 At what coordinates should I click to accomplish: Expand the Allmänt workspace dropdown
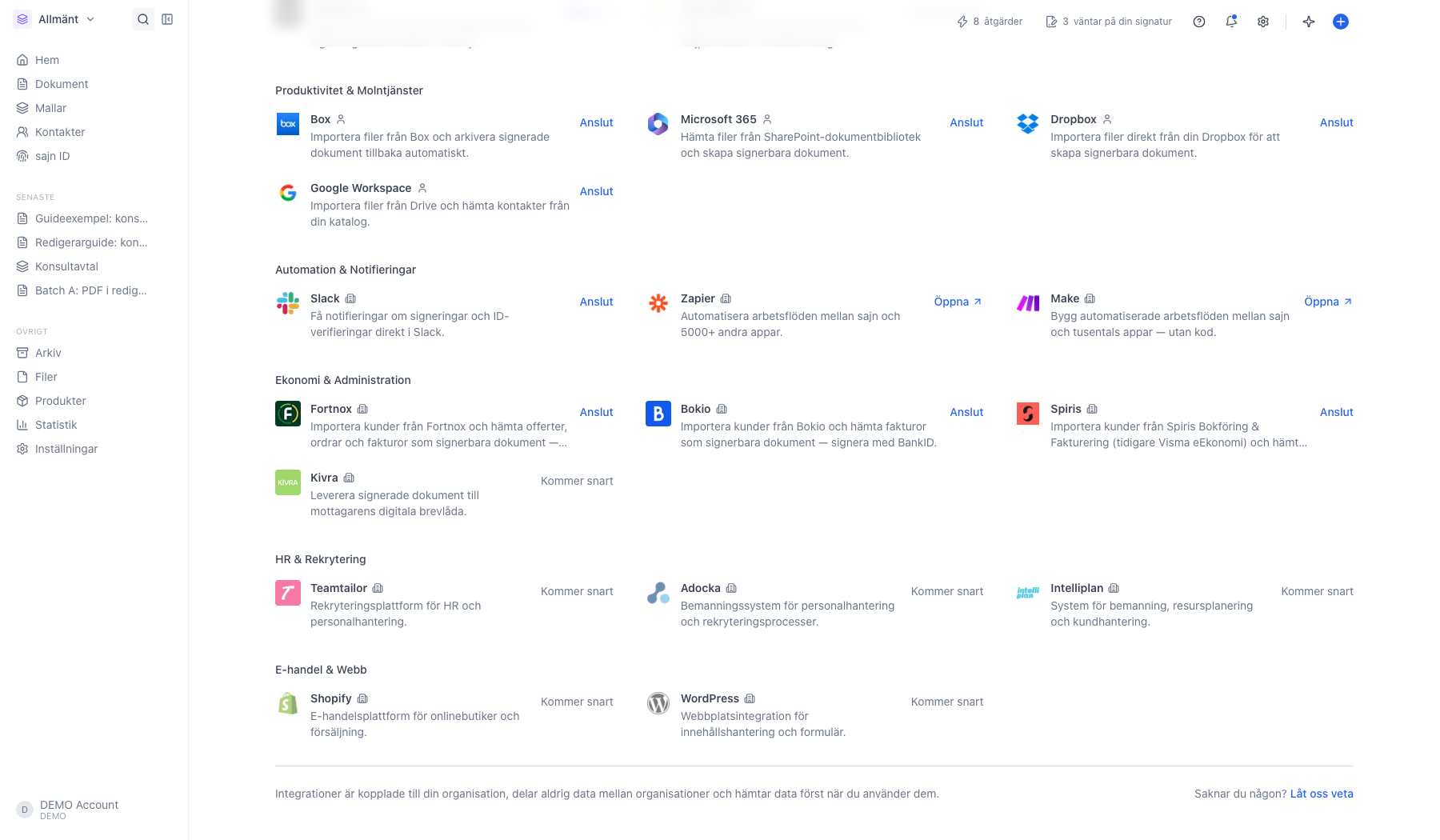[56, 19]
